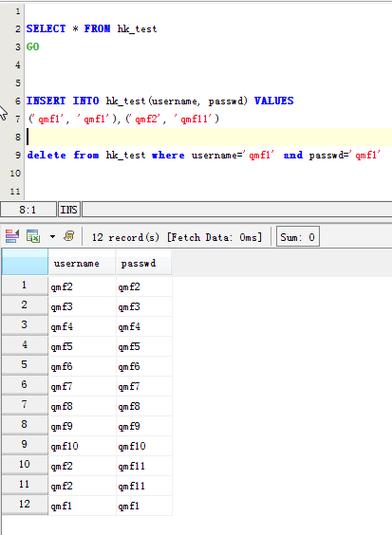Click the 12 record(s) status text

click(126, 237)
